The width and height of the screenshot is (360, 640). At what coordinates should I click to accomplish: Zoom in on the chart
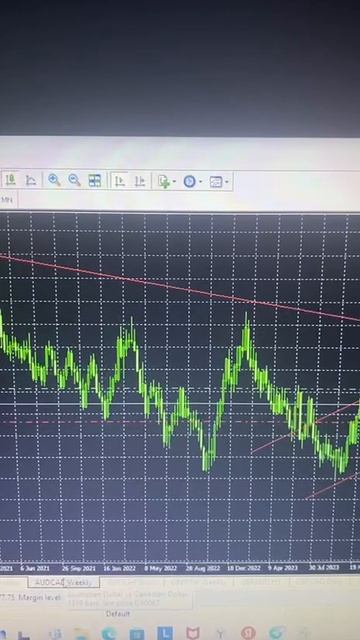[x=54, y=180]
